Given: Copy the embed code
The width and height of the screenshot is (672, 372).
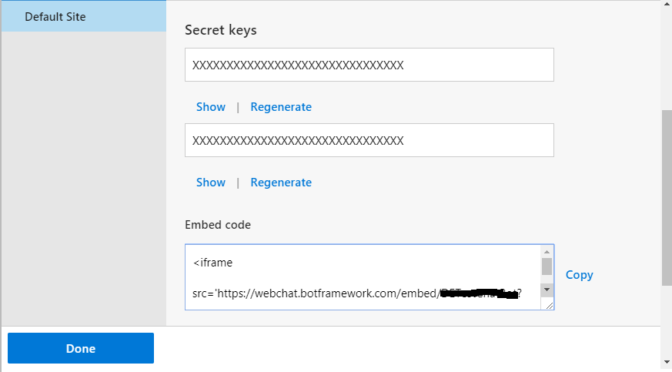Looking at the screenshot, I should coord(579,275).
